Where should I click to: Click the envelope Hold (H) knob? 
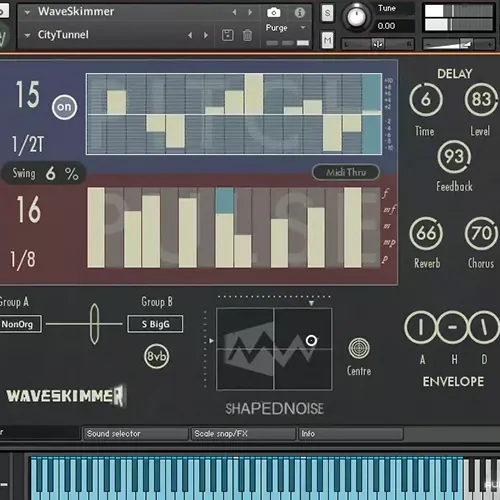452,327
